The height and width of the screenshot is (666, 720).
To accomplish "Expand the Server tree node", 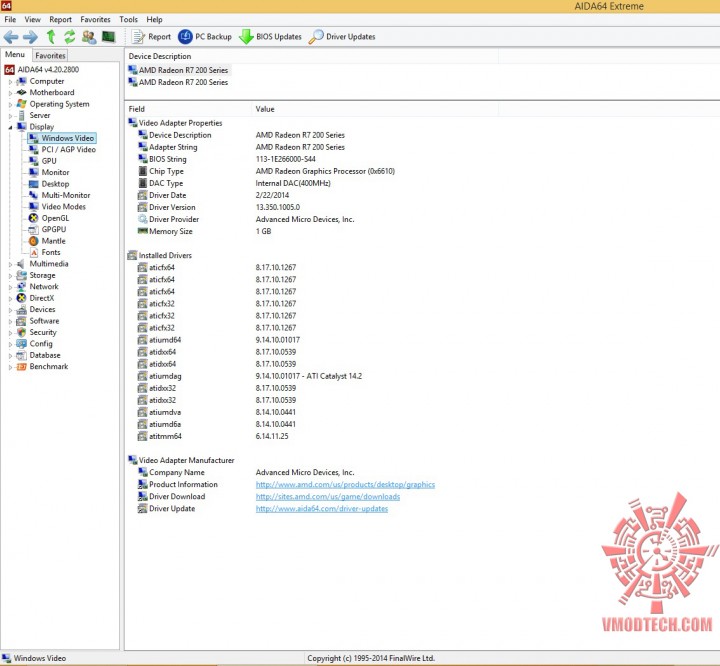I will coord(10,116).
